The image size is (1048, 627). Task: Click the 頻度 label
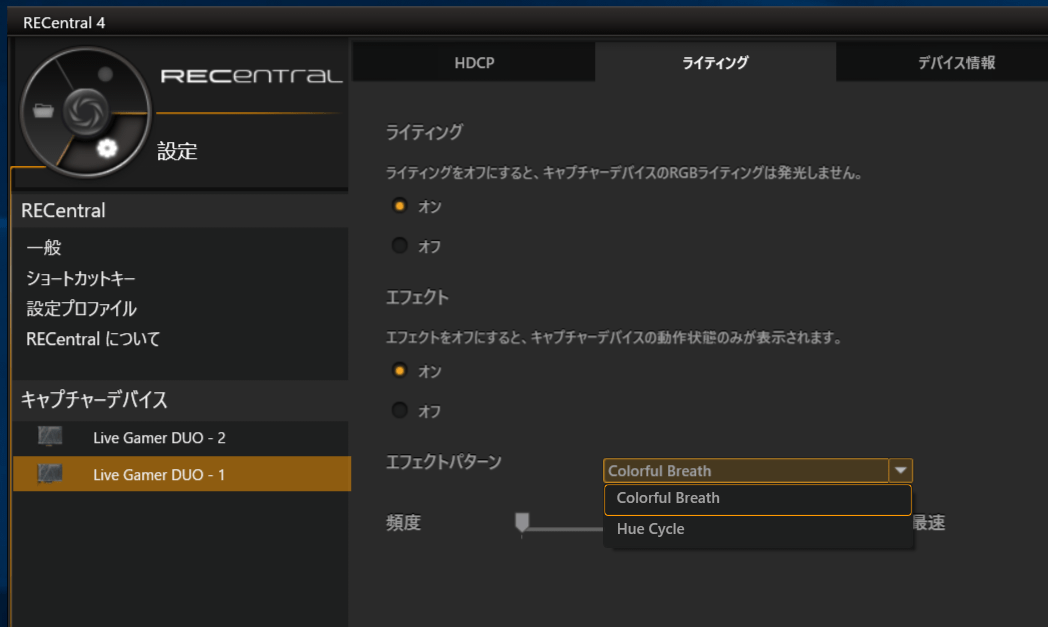point(403,522)
